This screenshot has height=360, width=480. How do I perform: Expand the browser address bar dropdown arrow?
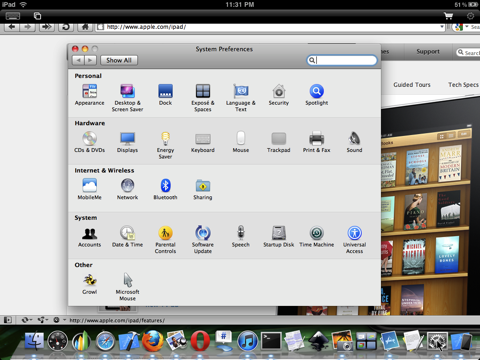tap(442, 27)
